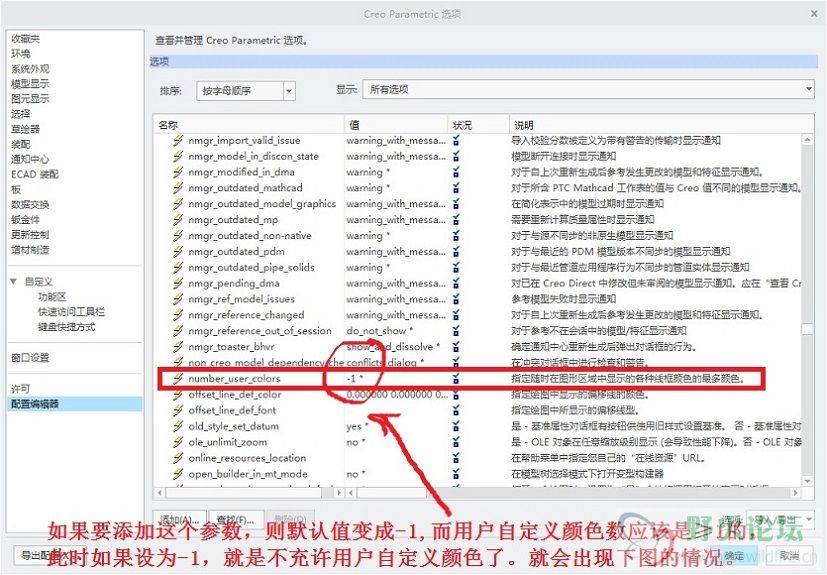Click lightning icon beside nmgr_pending_dma
This screenshot has width=827, height=575.
(x=178, y=283)
